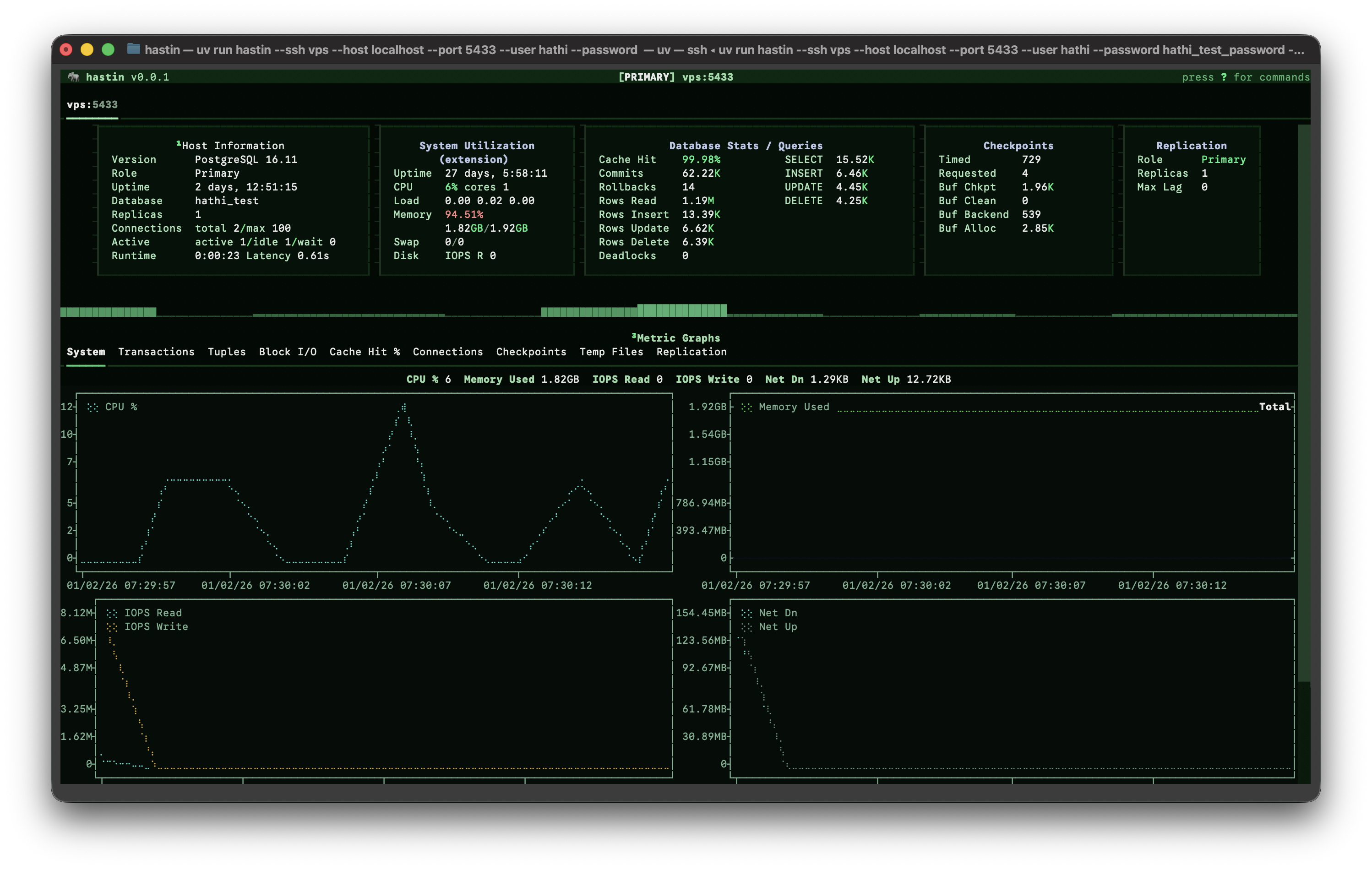
Task: Click the Net Dn 1.29KB summary value
Action: (830, 380)
